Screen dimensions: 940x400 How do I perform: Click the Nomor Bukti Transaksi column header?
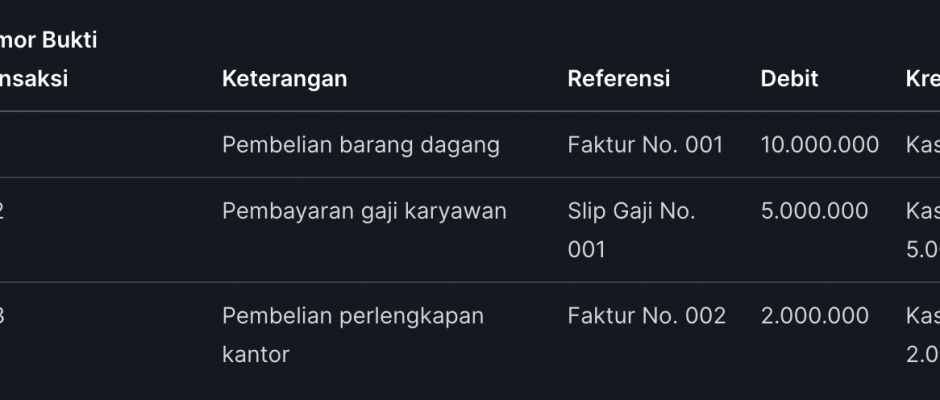pyautogui.click(x=40, y=60)
